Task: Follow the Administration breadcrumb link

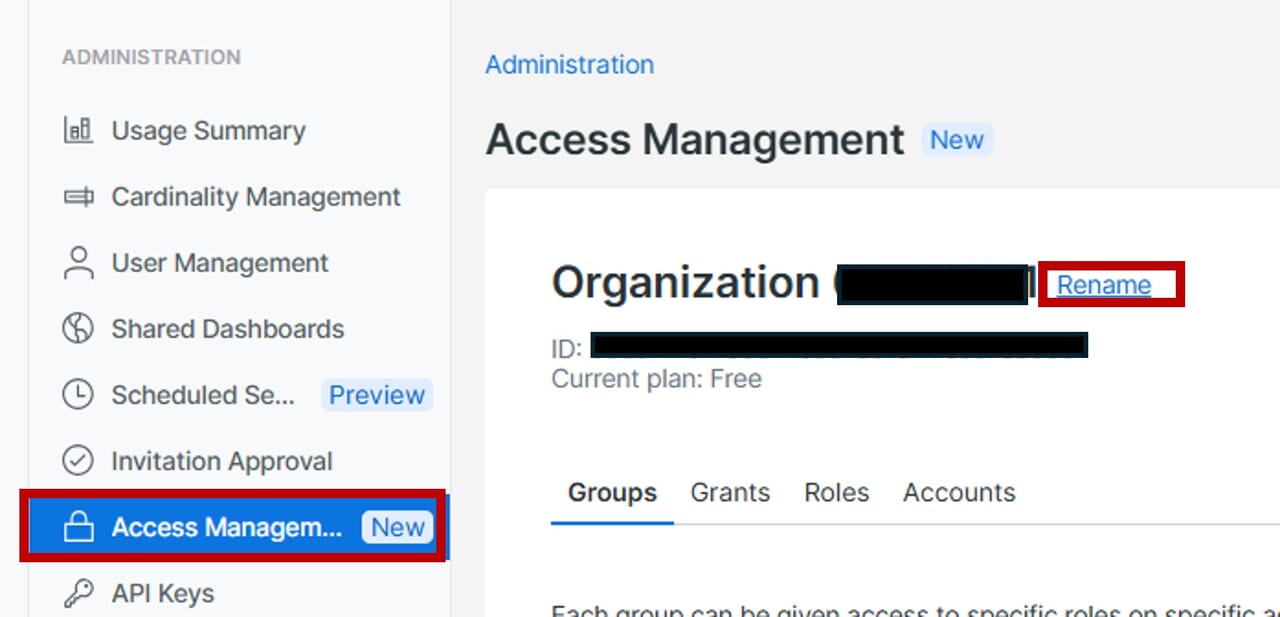Action: [569, 65]
